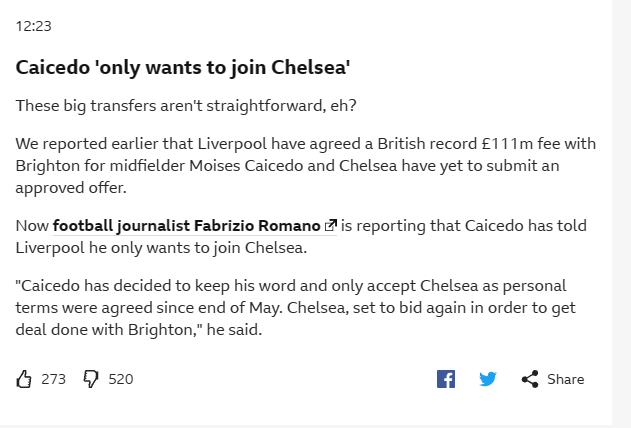Share the post via the Twitter bird icon
This screenshot has width=631, height=428.
[x=488, y=379]
